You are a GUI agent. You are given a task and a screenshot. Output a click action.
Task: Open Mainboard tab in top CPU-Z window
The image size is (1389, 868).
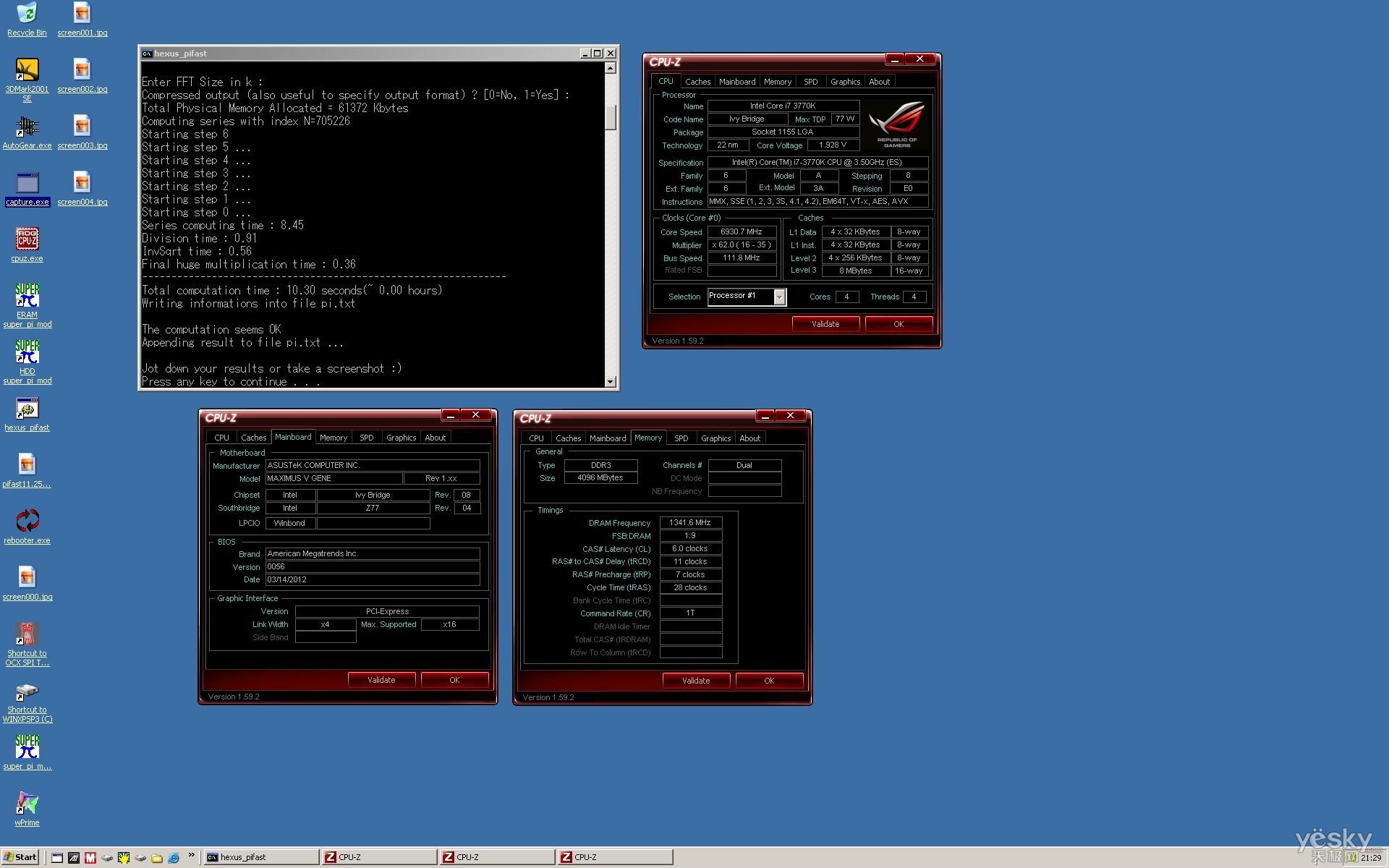click(x=737, y=82)
